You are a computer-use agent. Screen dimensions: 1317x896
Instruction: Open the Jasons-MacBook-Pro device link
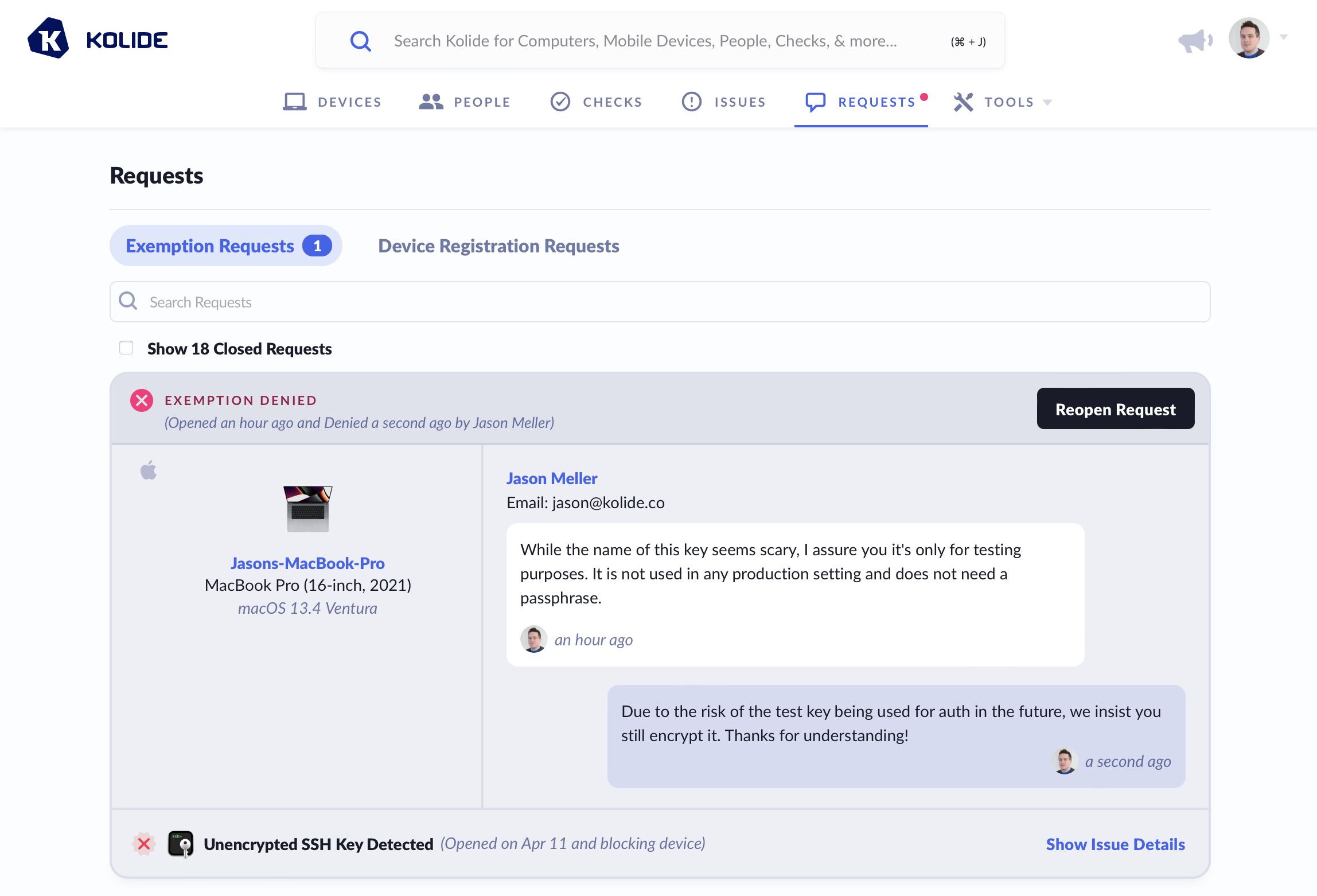(307, 563)
